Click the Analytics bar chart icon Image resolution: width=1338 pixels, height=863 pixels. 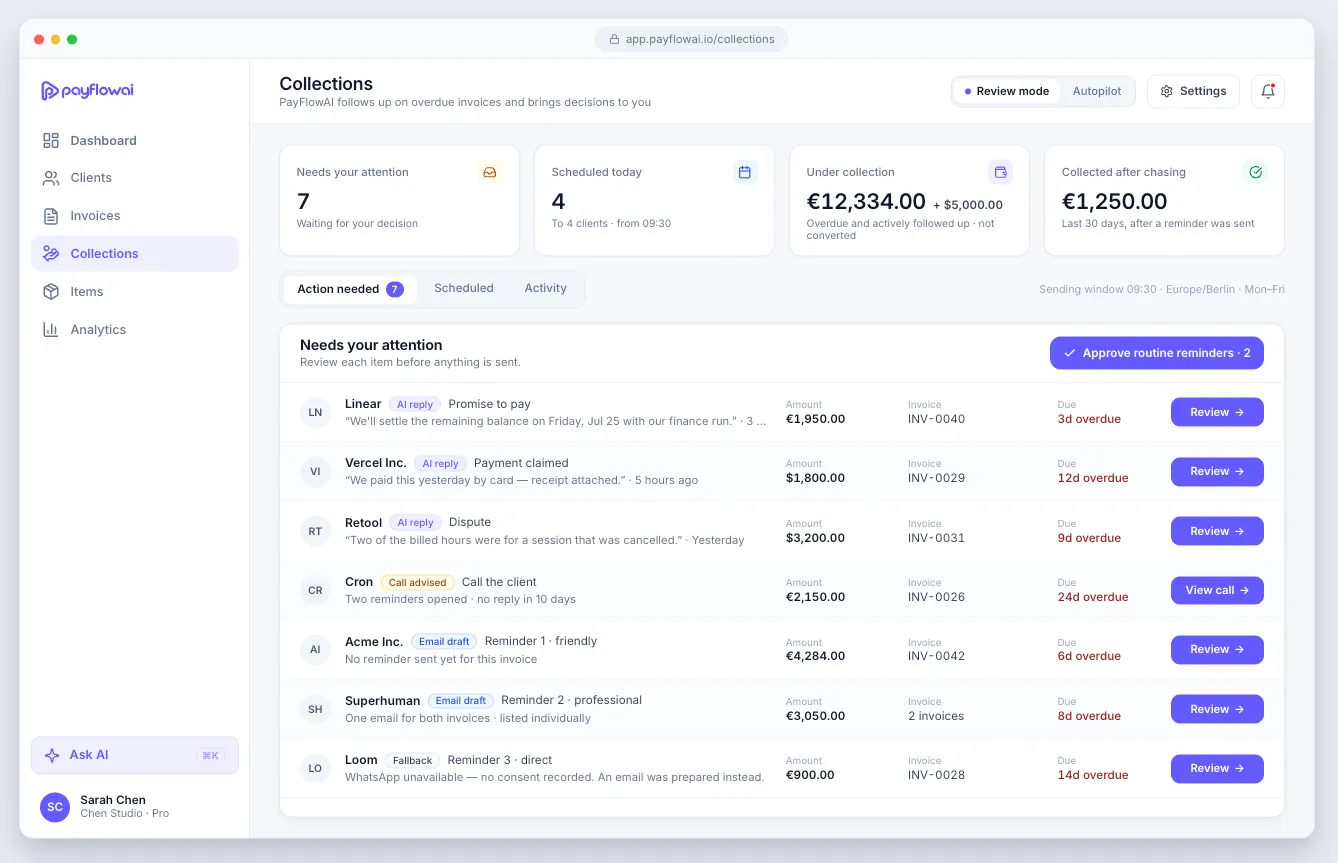51,330
